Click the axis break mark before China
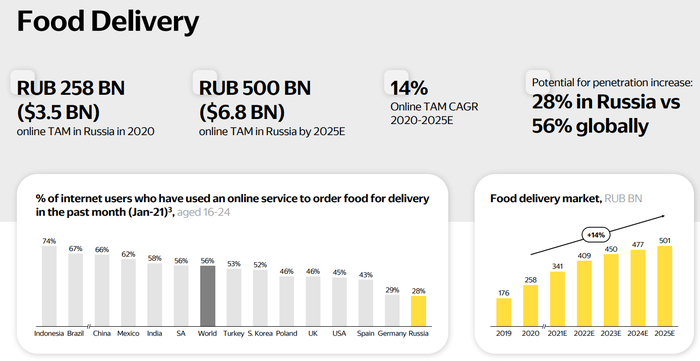The width and height of the screenshot is (700, 361). (89, 326)
